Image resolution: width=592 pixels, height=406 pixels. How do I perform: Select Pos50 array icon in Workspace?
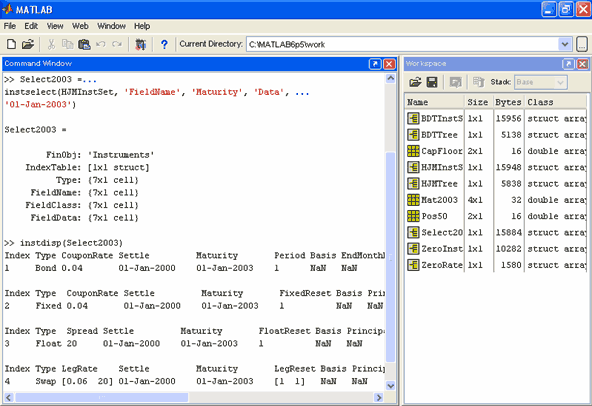coord(413,216)
